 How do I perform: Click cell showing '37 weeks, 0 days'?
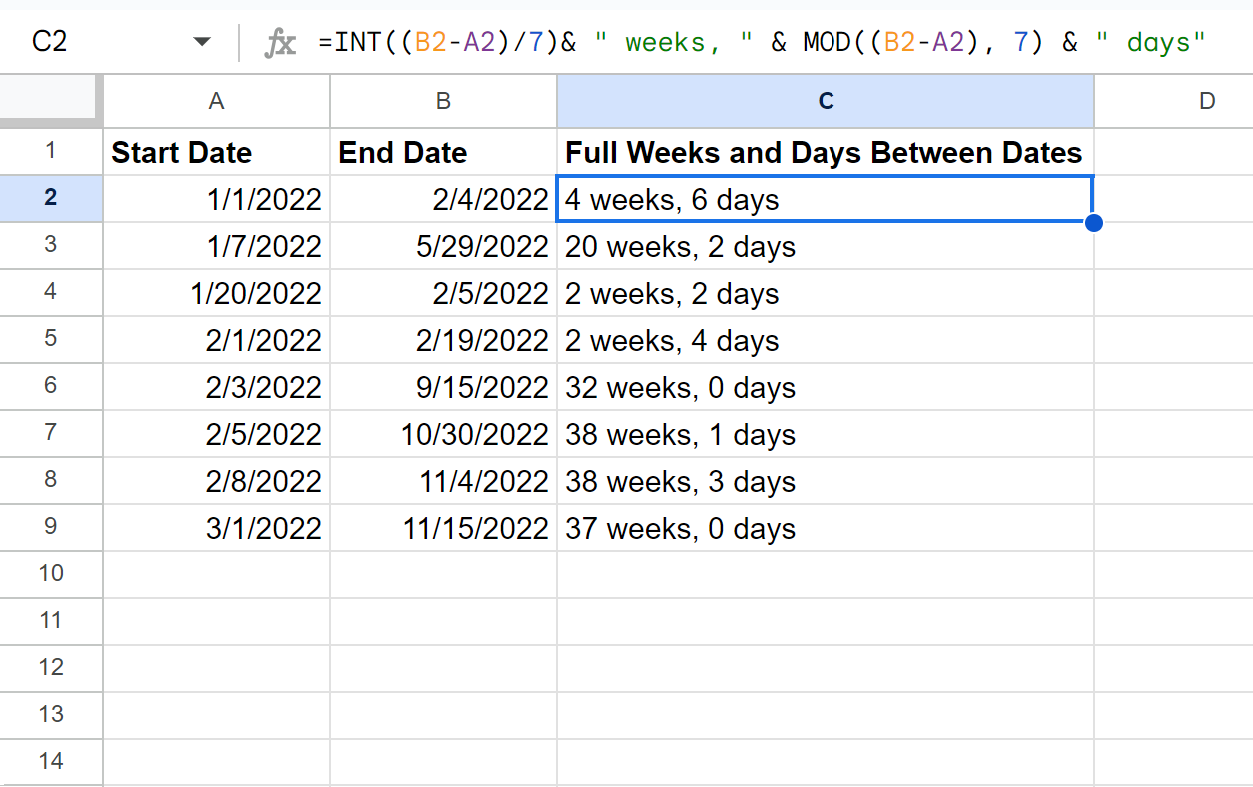[825, 528]
